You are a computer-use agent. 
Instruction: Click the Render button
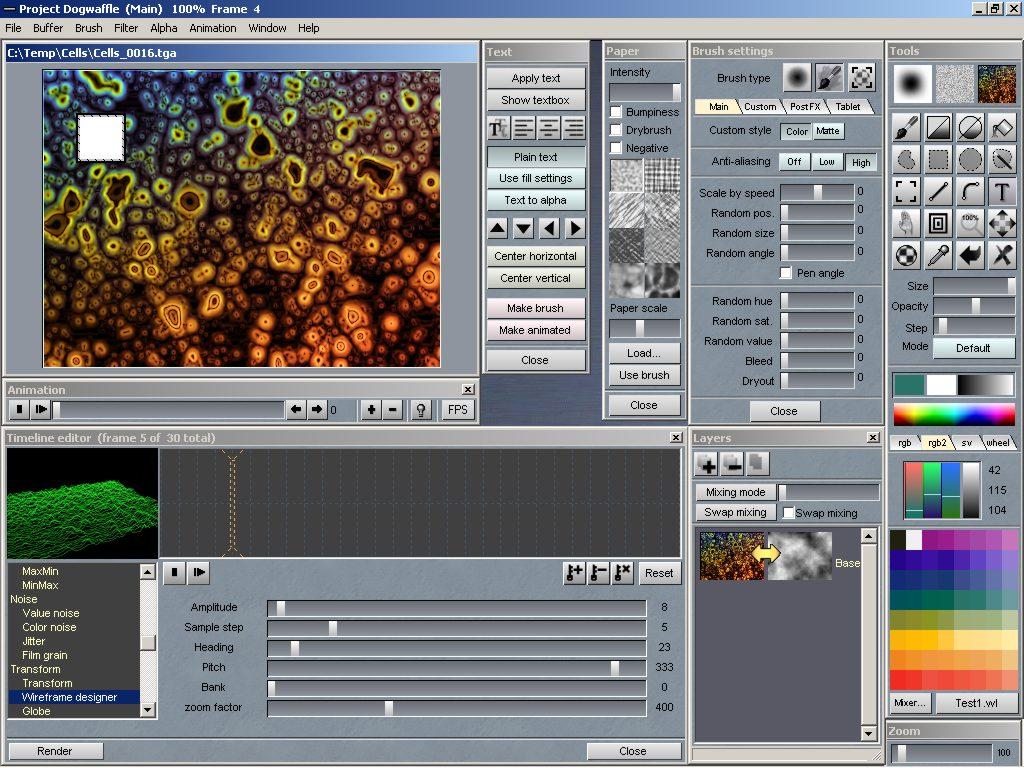pyautogui.click(x=55, y=751)
